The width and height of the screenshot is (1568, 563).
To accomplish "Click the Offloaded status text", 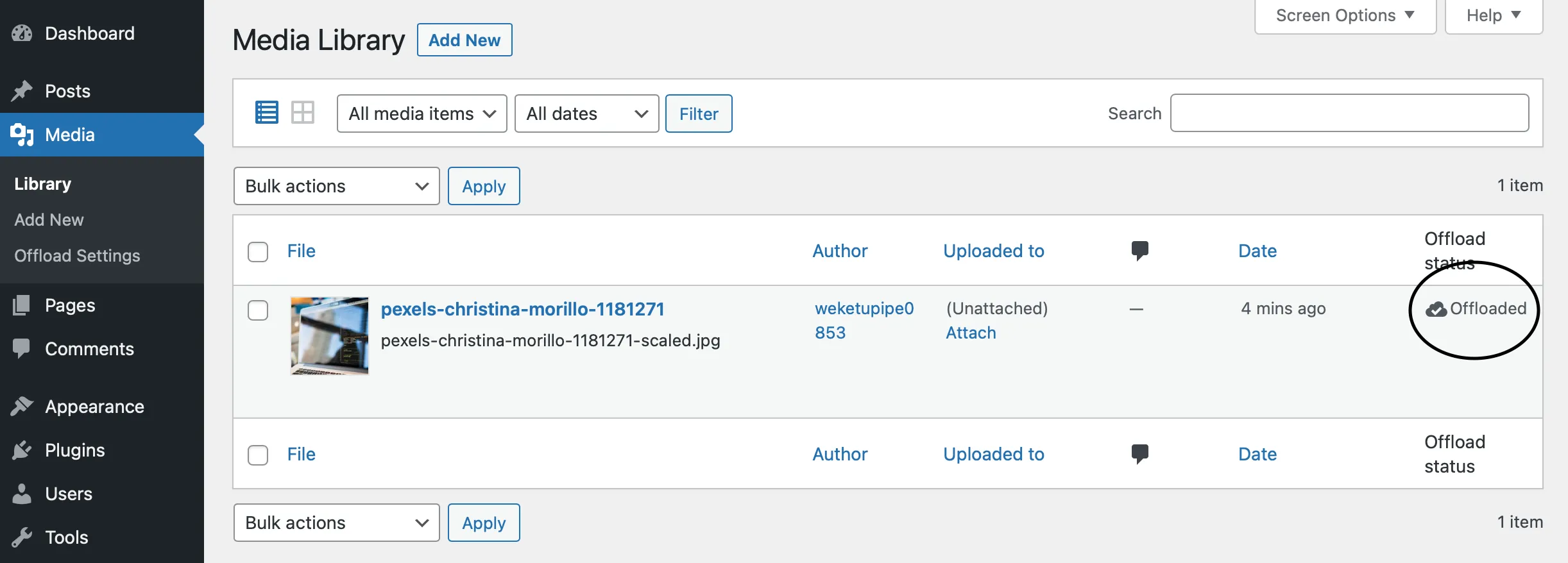I will 1488,308.
